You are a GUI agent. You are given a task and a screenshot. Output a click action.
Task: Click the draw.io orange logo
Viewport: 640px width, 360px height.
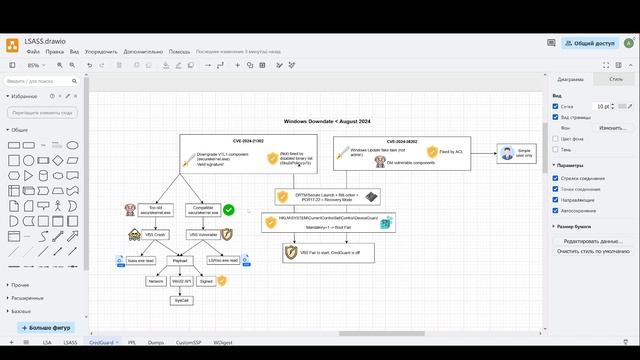point(12,45)
